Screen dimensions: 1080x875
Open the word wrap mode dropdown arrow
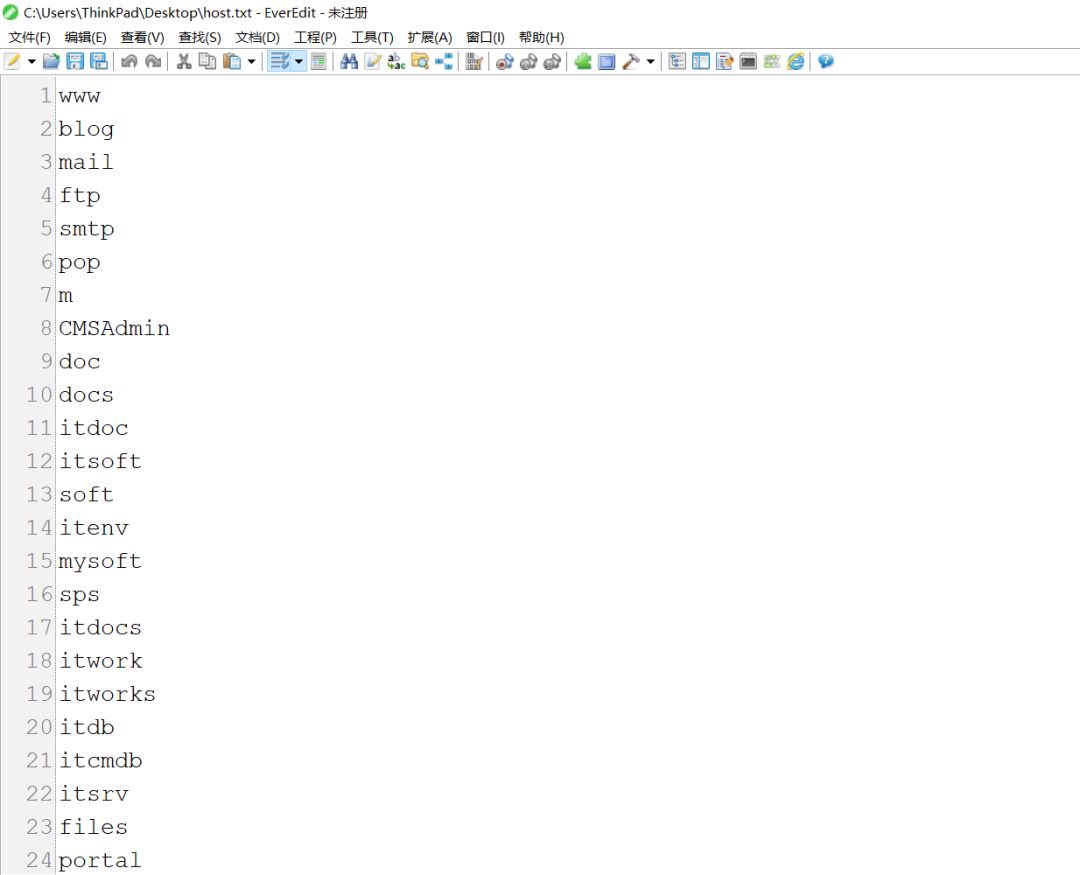pos(299,61)
